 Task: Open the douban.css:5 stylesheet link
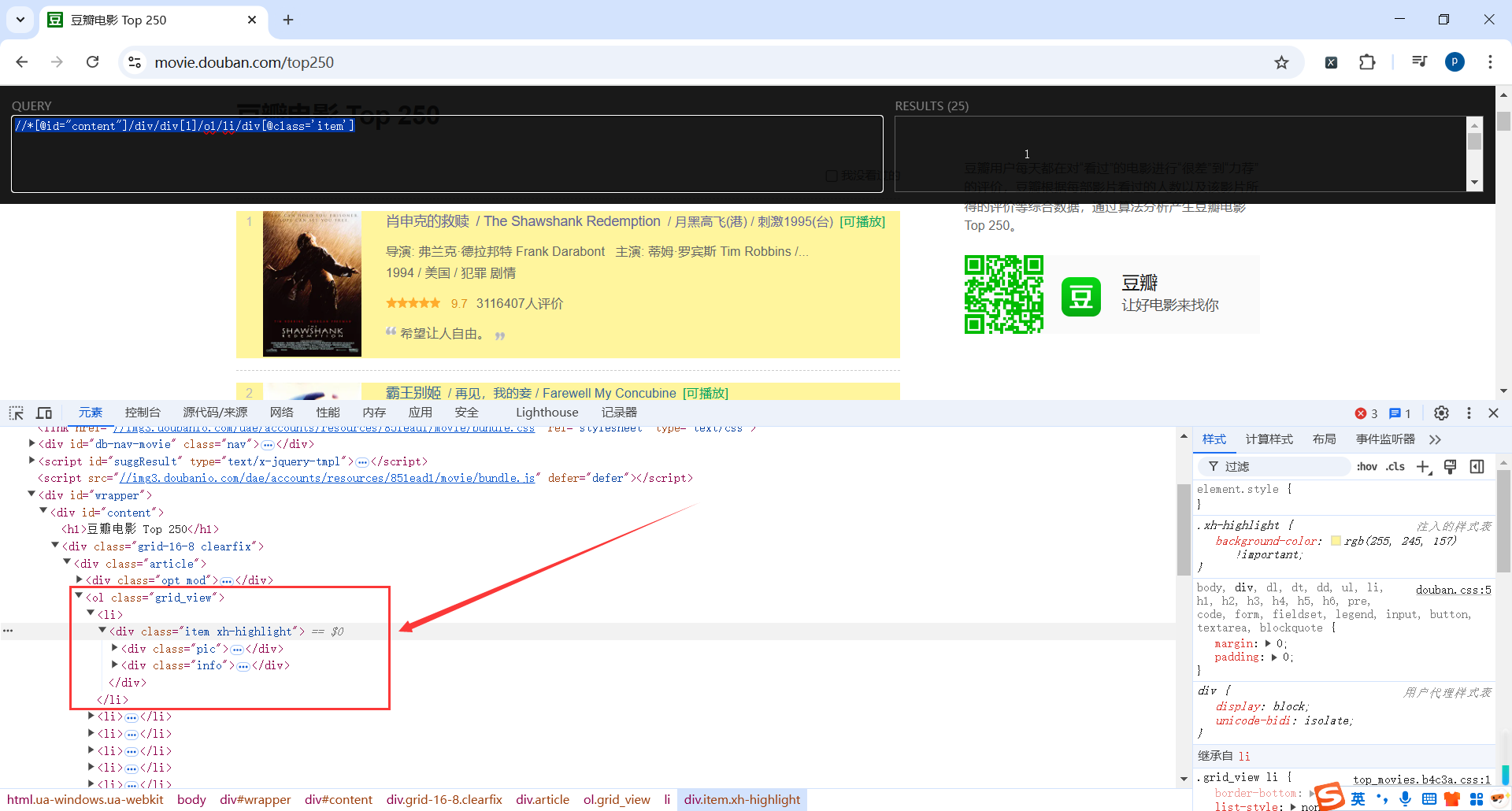[1453, 589]
